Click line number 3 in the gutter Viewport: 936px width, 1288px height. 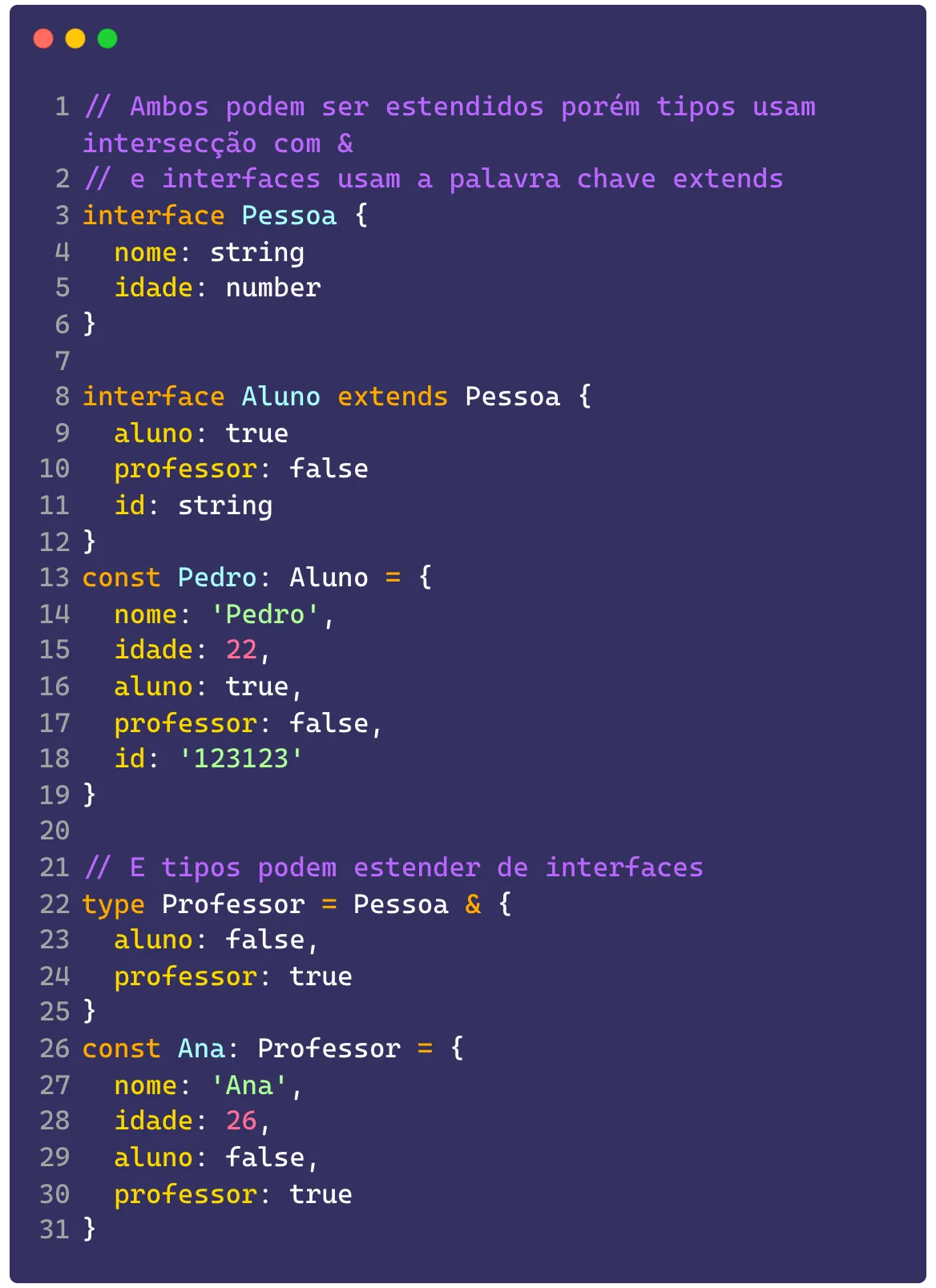63,215
